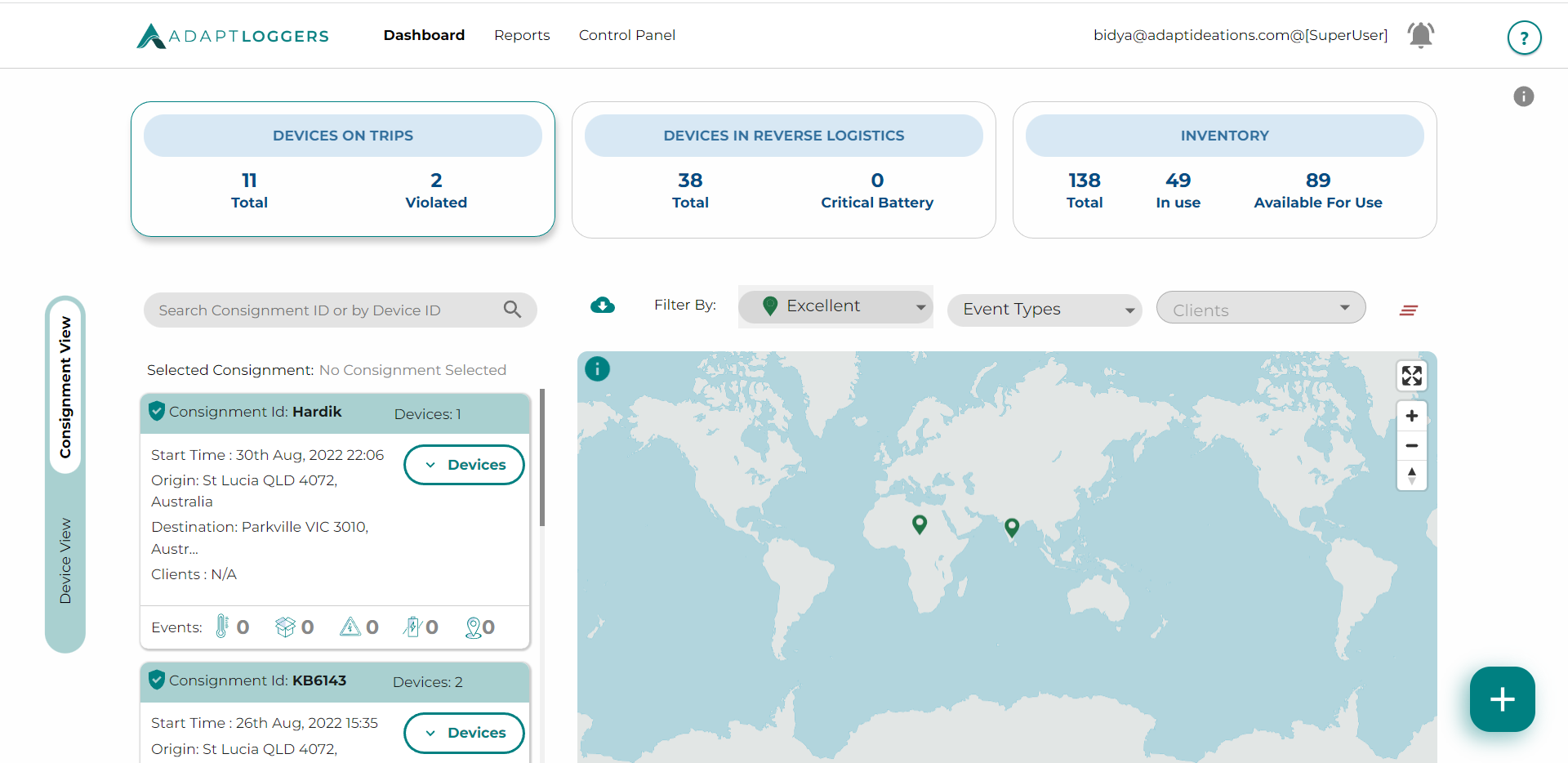This screenshot has height=763, width=1568.
Task: Select the Devices On Trips card
Action: [343, 169]
